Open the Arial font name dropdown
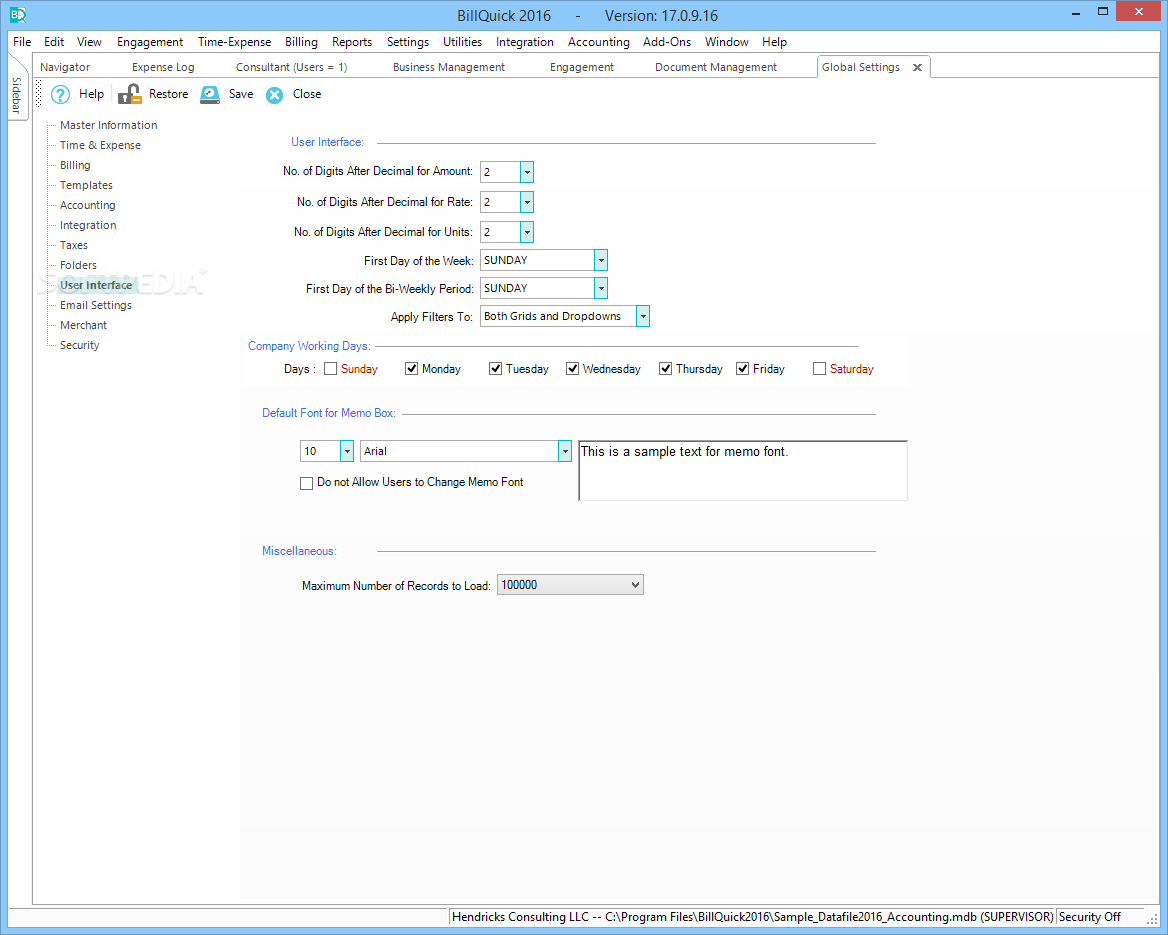1168x935 pixels. [565, 451]
